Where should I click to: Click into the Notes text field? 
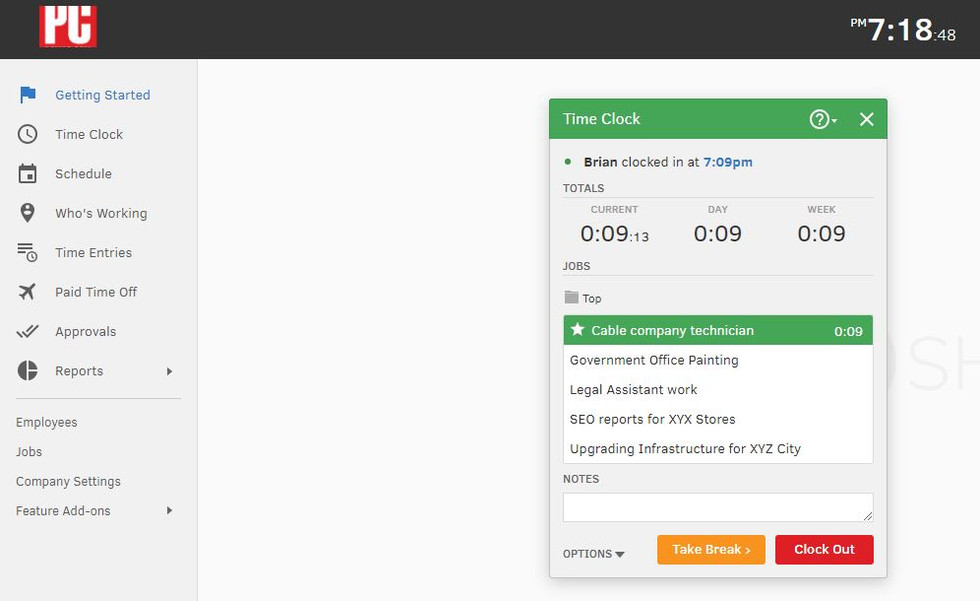click(717, 507)
